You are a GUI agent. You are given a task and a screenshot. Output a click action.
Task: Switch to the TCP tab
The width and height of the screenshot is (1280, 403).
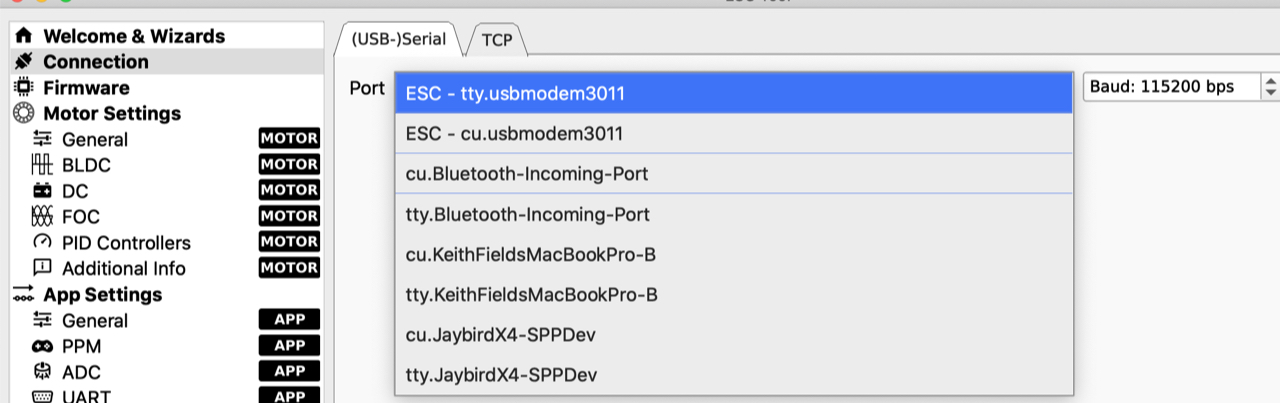point(497,40)
